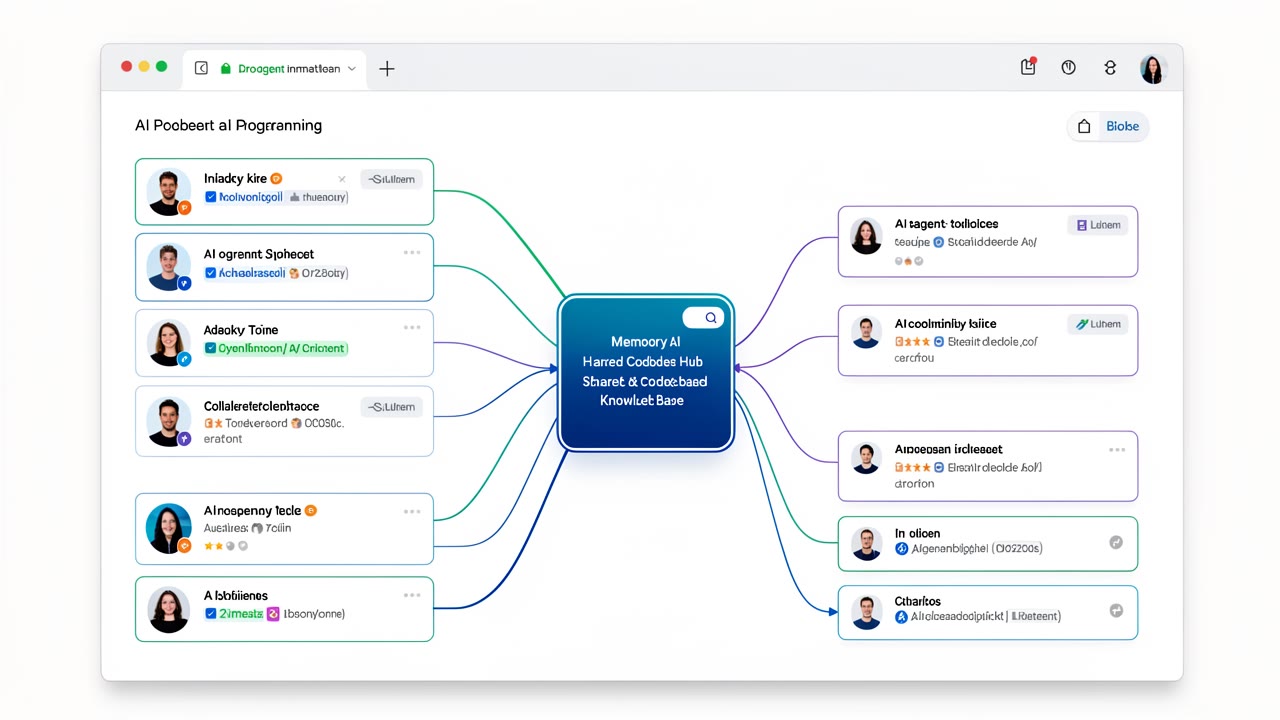Open three-dot menu on Aipoeosan ircheset card
The image size is (1280, 720).
(1117, 450)
